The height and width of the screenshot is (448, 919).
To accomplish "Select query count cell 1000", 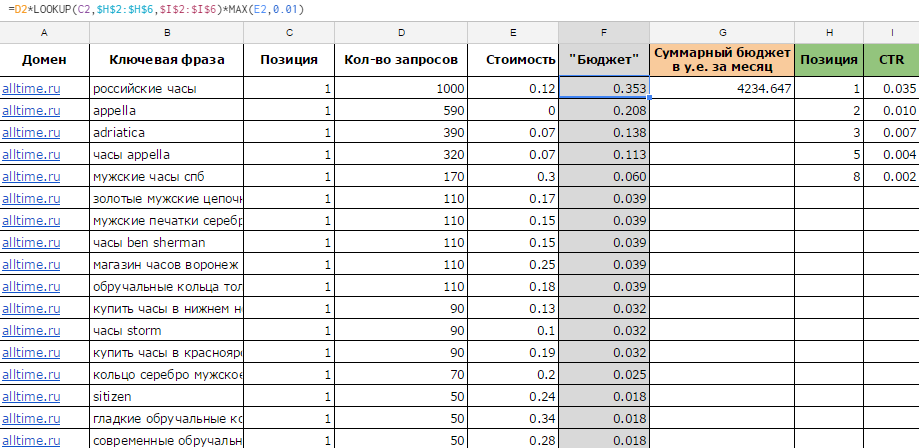I will tap(401, 89).
